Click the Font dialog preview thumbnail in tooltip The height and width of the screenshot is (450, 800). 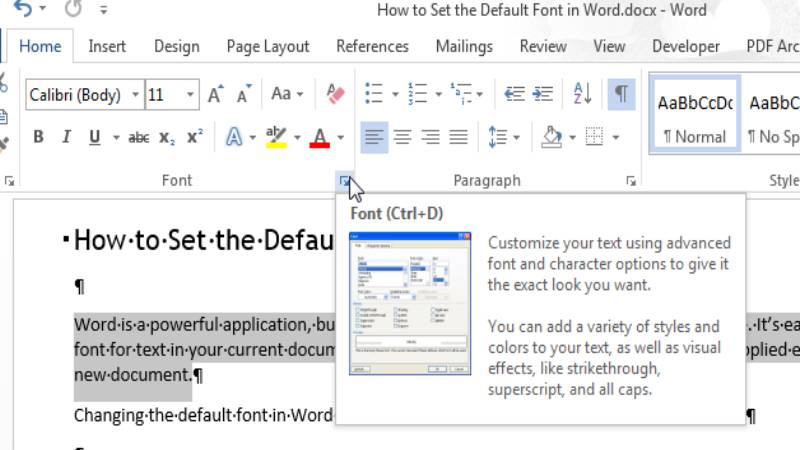[410, 303]
